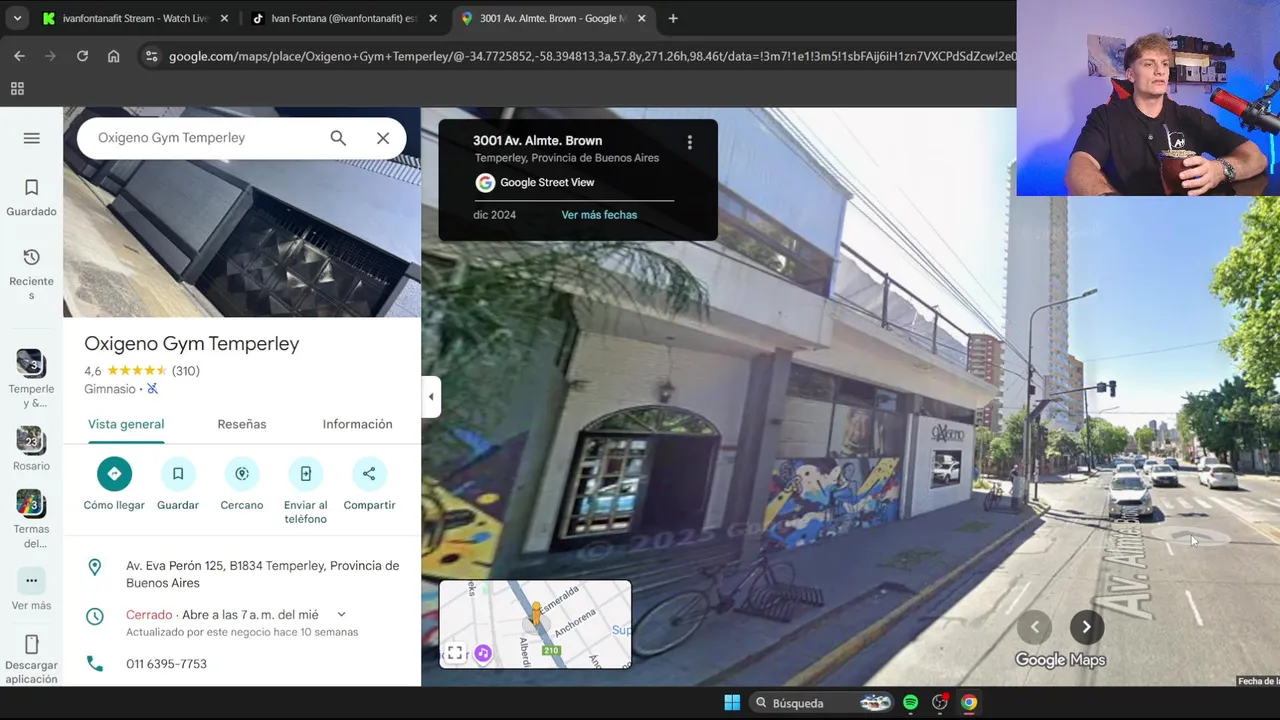
Task: Click the minimap expand fullscreen icon
Action: 455,653
